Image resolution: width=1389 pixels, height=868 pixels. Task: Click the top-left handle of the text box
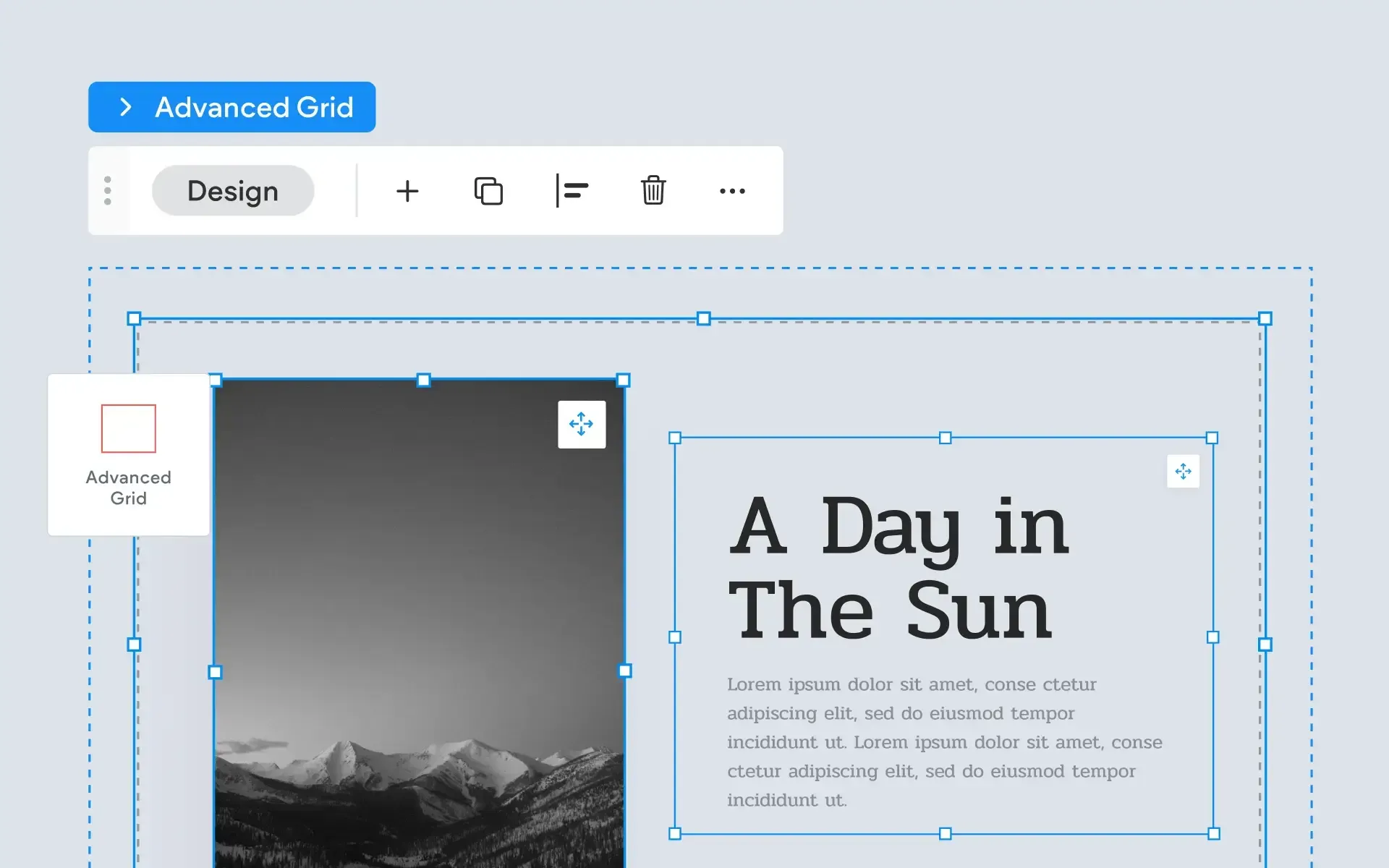click(x=675, y=438)
